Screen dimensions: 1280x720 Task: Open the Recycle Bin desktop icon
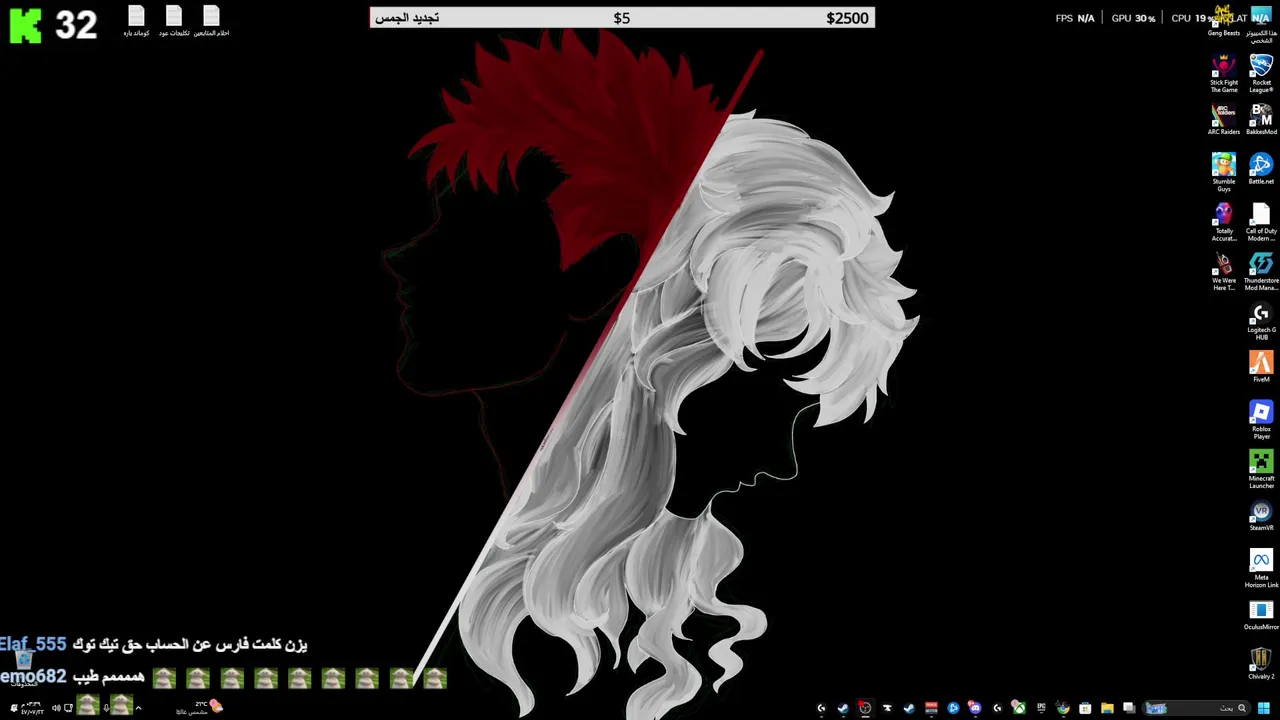[x=24, y=668]
